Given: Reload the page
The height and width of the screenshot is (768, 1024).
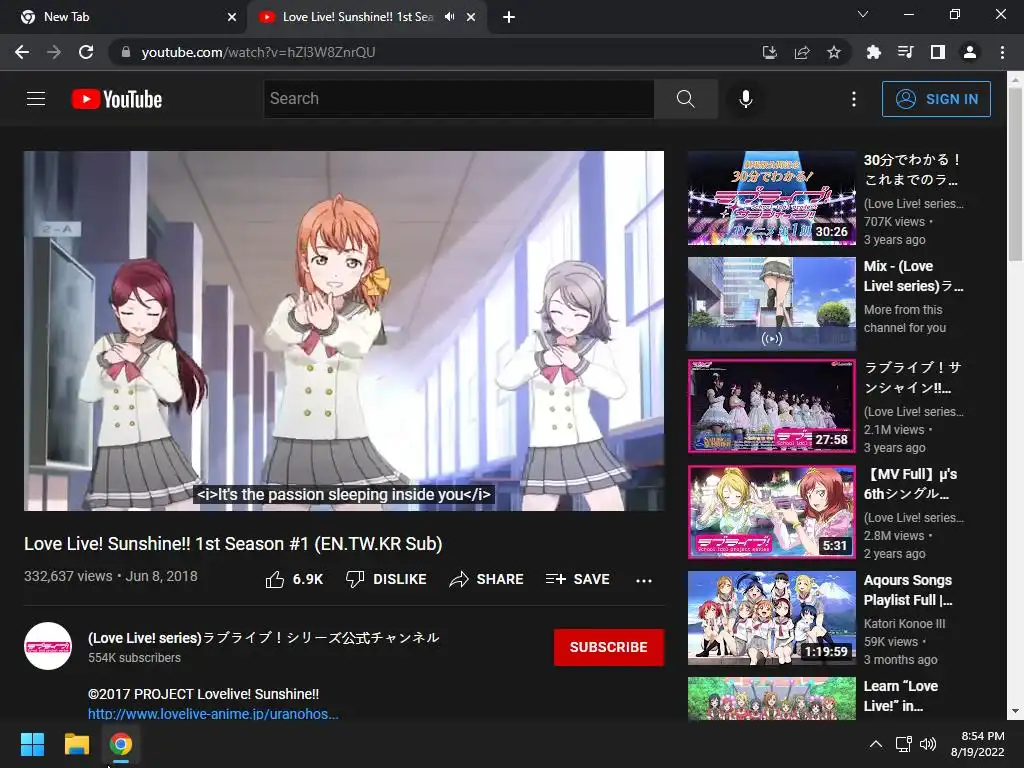Looking at the screenshot, I should [x=86, y=52].
